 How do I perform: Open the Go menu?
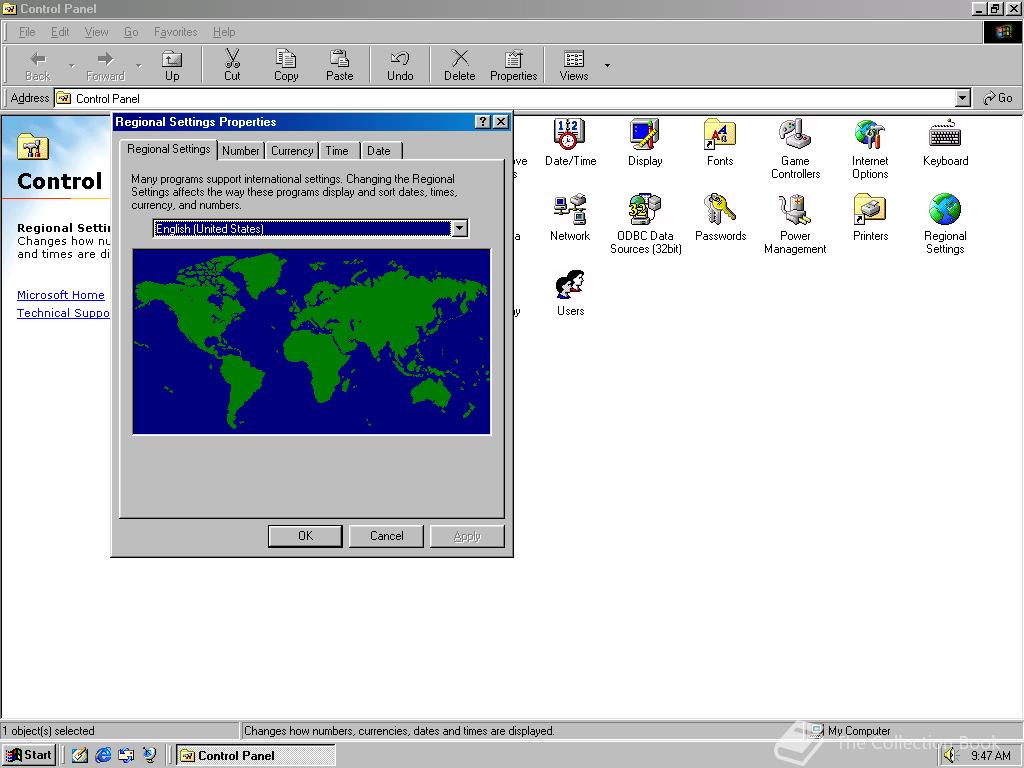pos(131,31)
